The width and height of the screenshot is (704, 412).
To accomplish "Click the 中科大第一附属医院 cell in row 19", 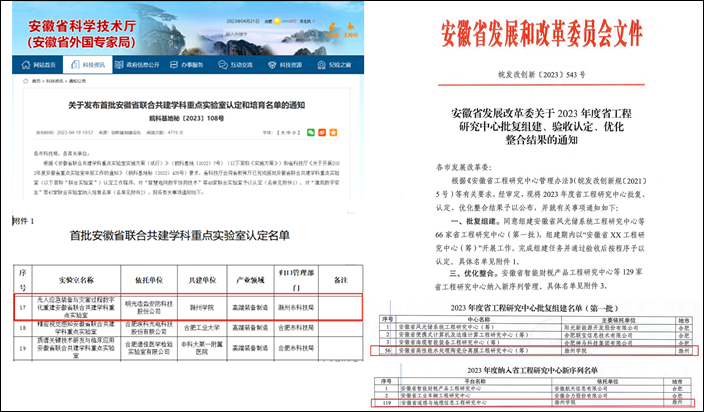I will (x=202, y=348).
